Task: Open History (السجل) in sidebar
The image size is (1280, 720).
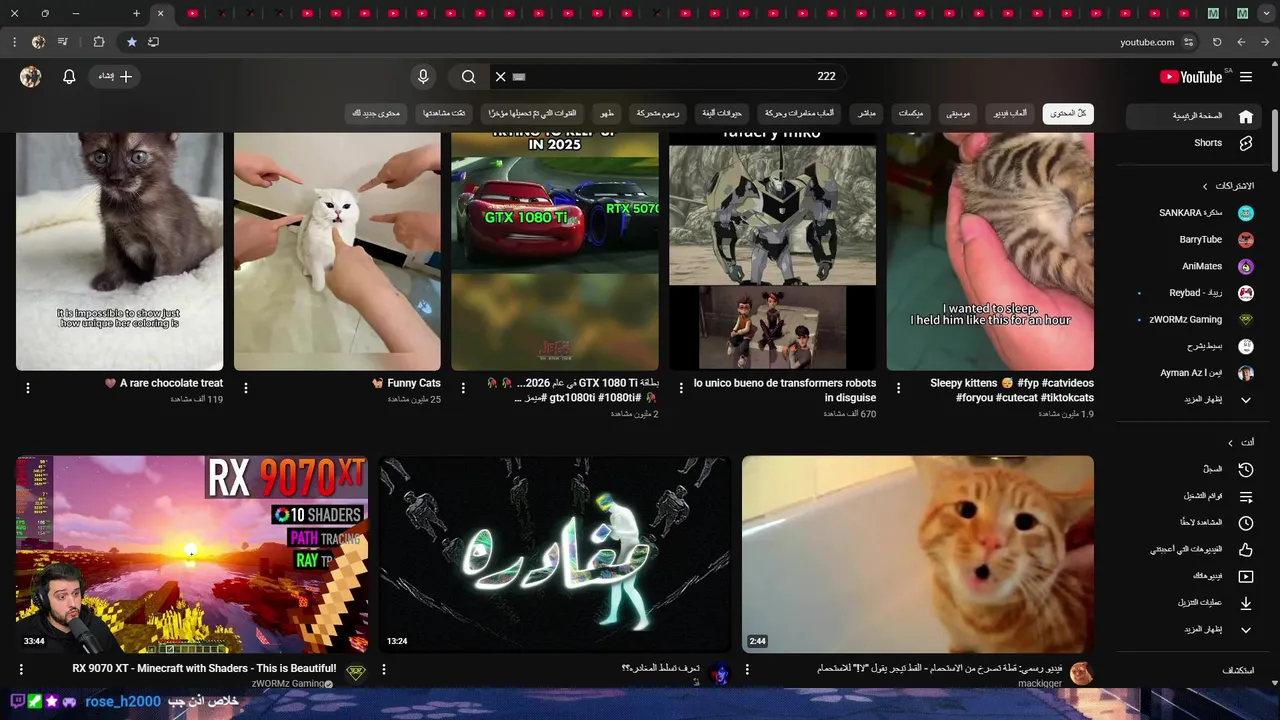Action: pos(1195,469)
